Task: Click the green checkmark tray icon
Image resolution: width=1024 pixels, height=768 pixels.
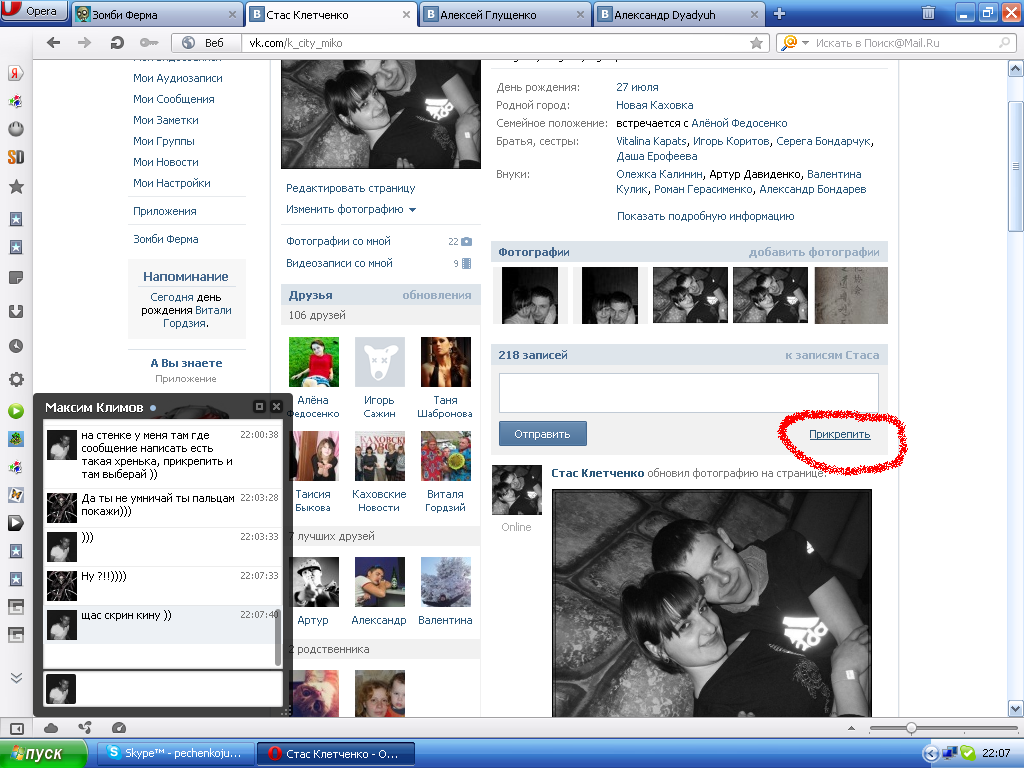Action: (967, 753)
